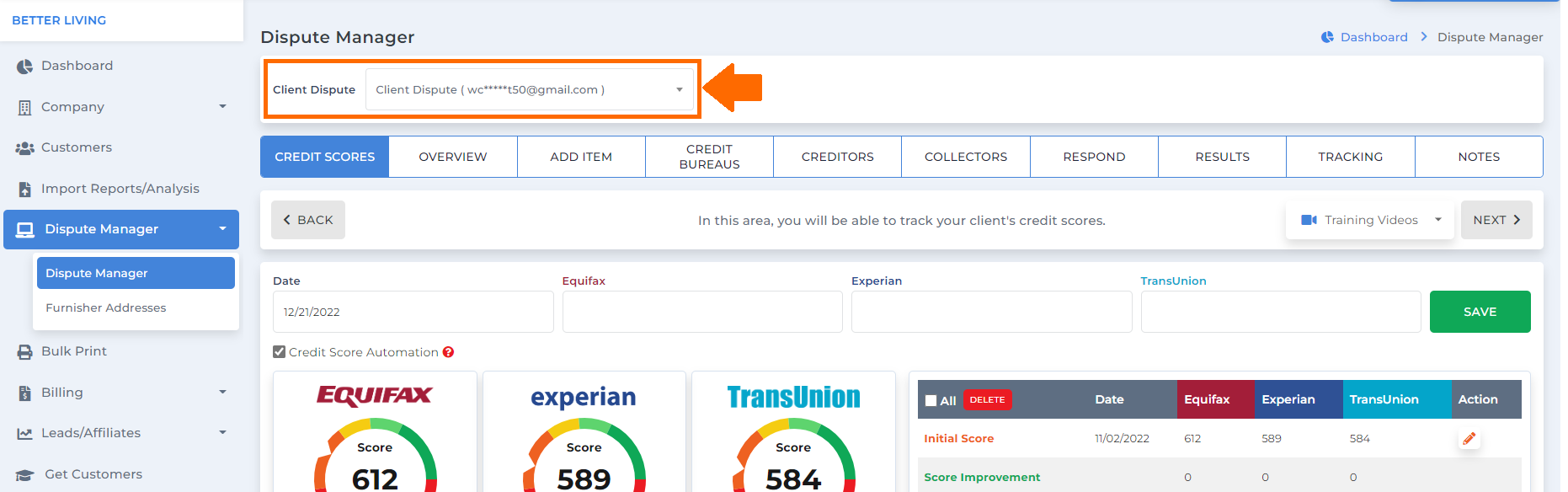This screenshot has width=1568, height=492.
Task: Expand the Company sidebar menu arrow
Action: pyautogui.click(x=222, y=107)
